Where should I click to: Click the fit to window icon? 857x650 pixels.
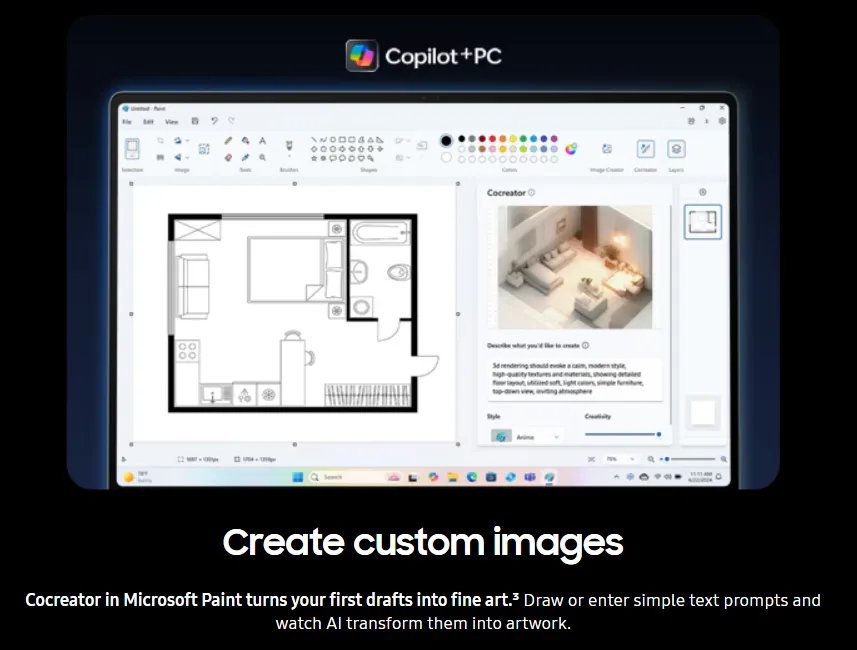pos(591,459)
